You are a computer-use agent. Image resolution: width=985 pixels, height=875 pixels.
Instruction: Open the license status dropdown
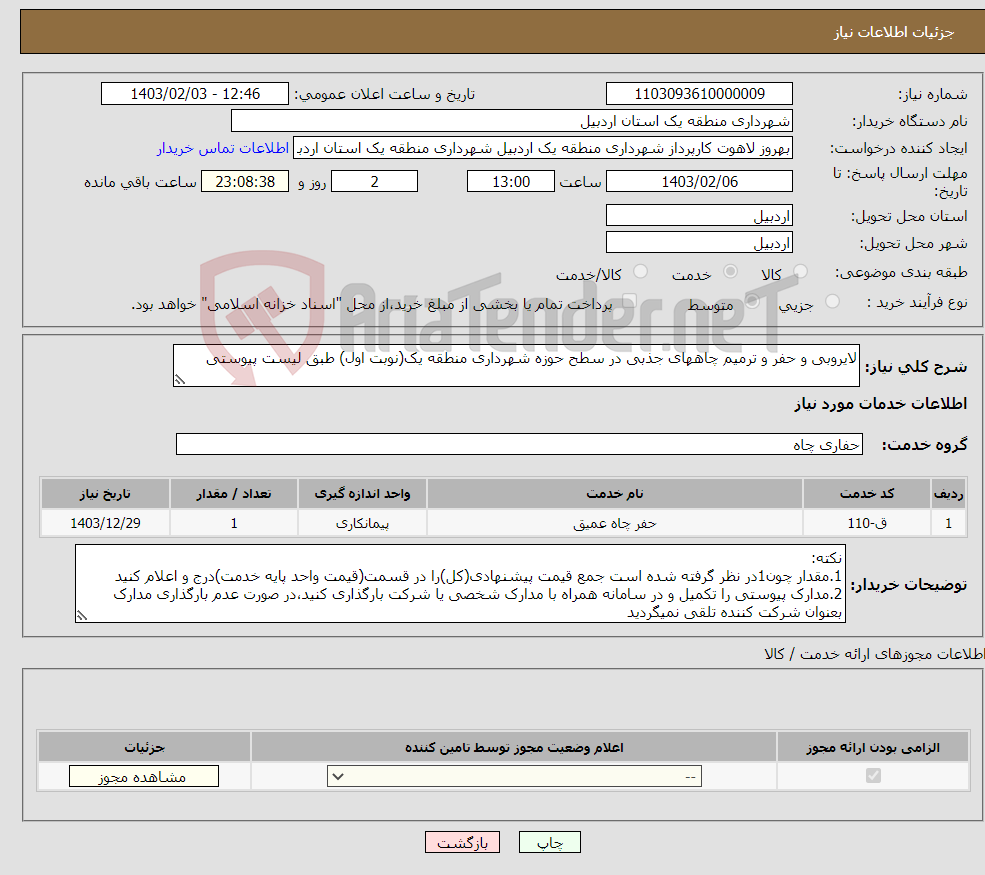(x=514, y=776)
